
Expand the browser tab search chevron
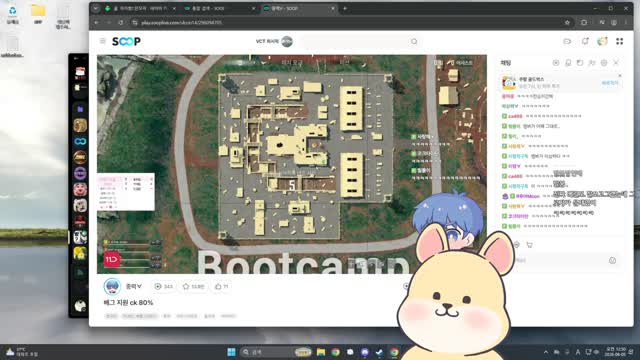[x=96, y=8]
